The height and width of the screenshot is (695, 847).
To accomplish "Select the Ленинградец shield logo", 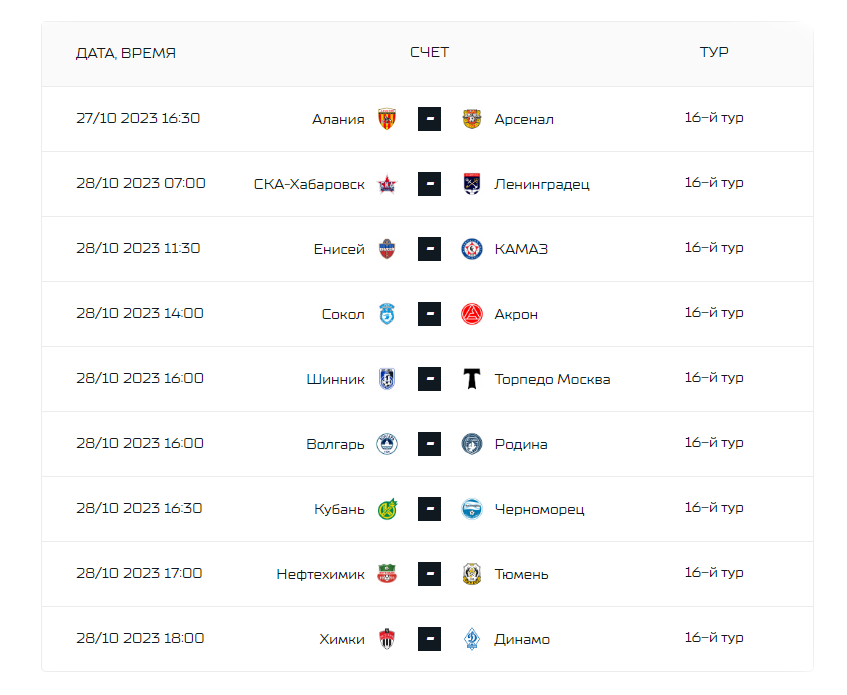I will (472, 184).
